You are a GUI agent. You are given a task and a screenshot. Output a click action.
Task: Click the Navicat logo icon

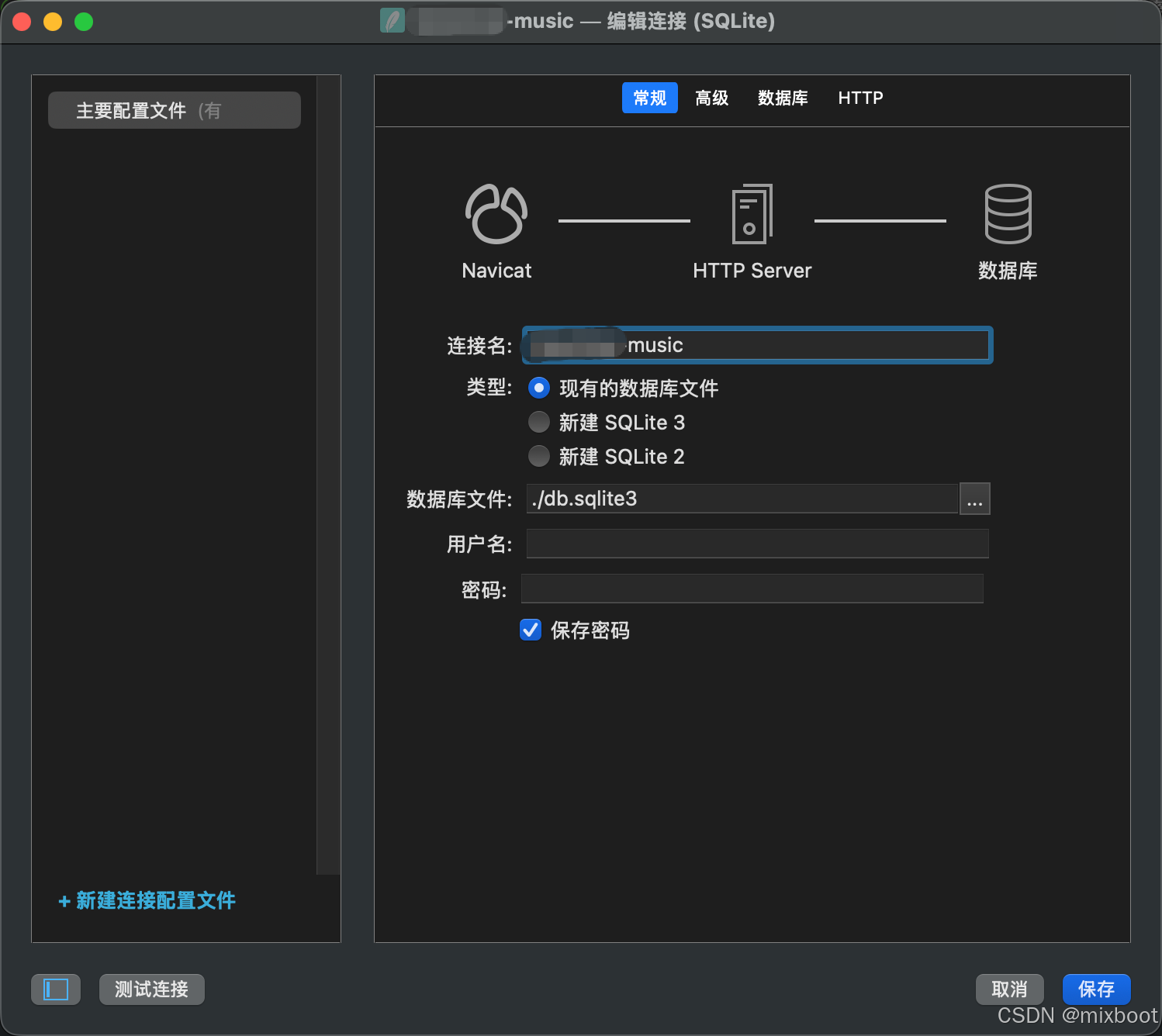pos(496,214)
